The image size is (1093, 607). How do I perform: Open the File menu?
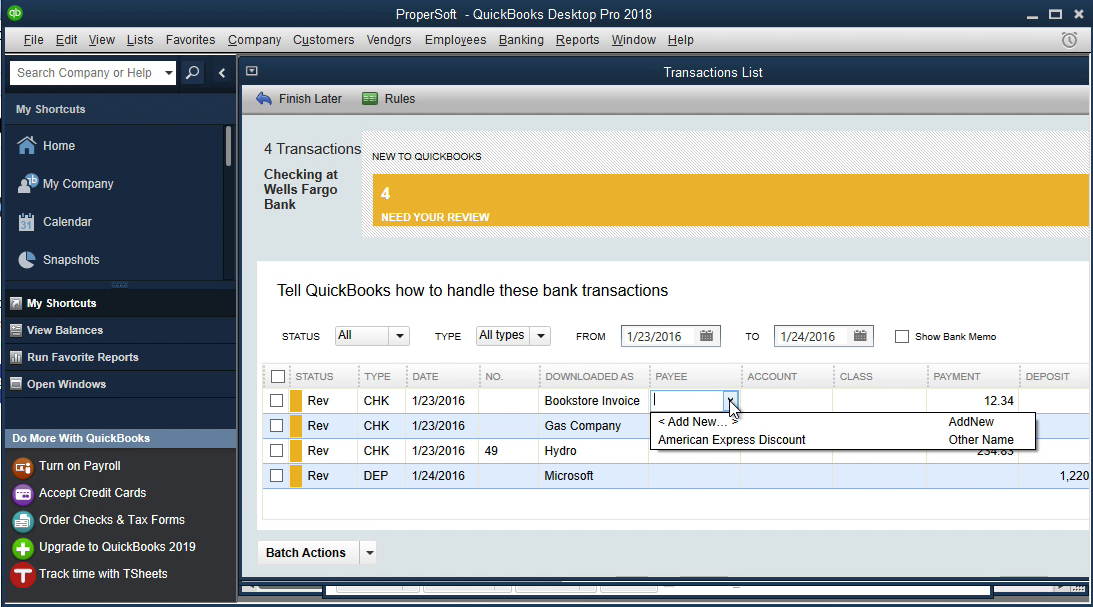click(x=33, y=40)
